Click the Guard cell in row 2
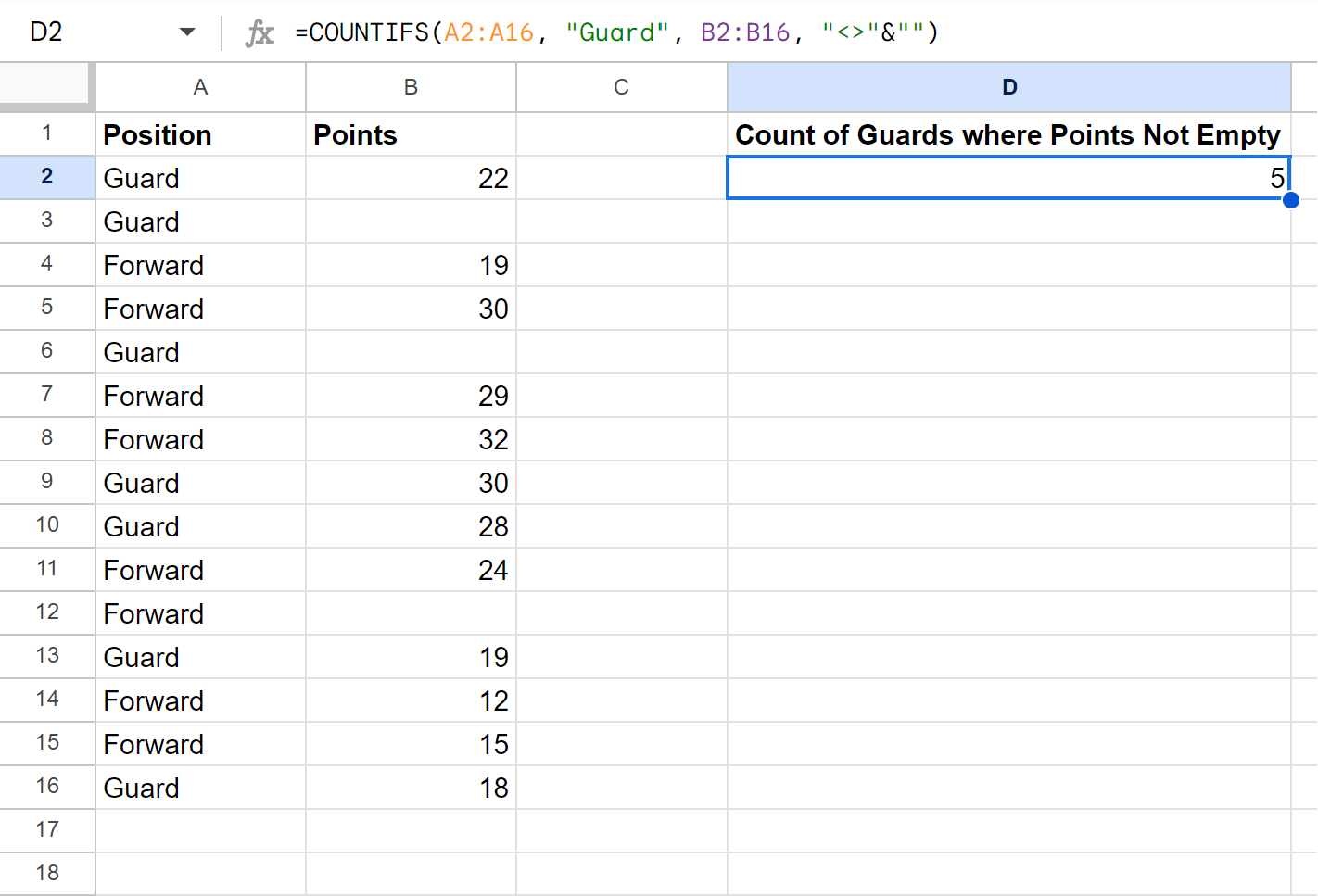Screen dimensions: 1318x896 [x=200, y=178]
